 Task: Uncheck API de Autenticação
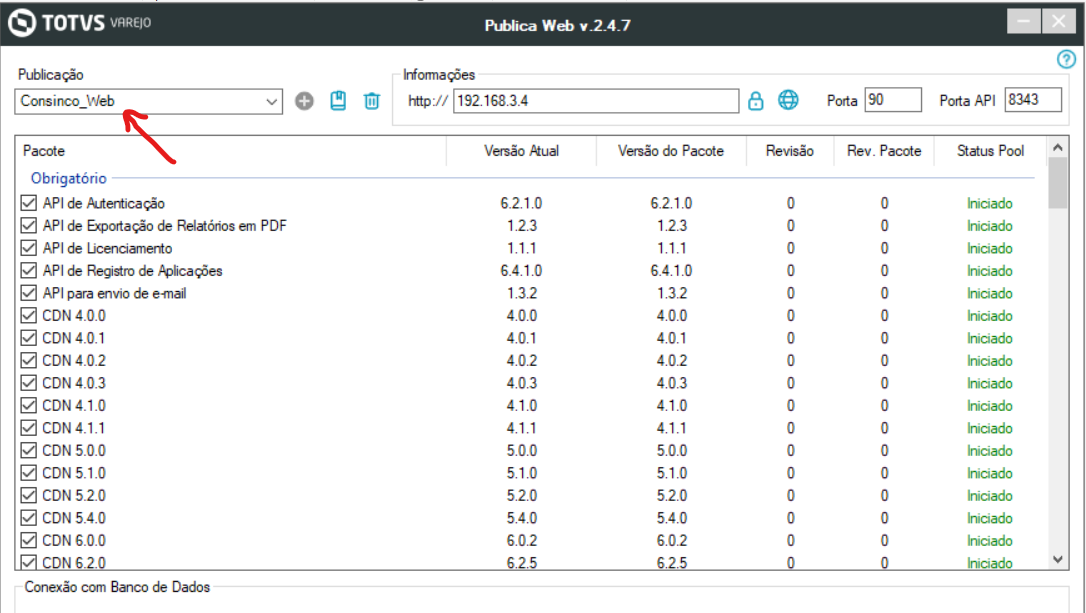click(28, 203)
